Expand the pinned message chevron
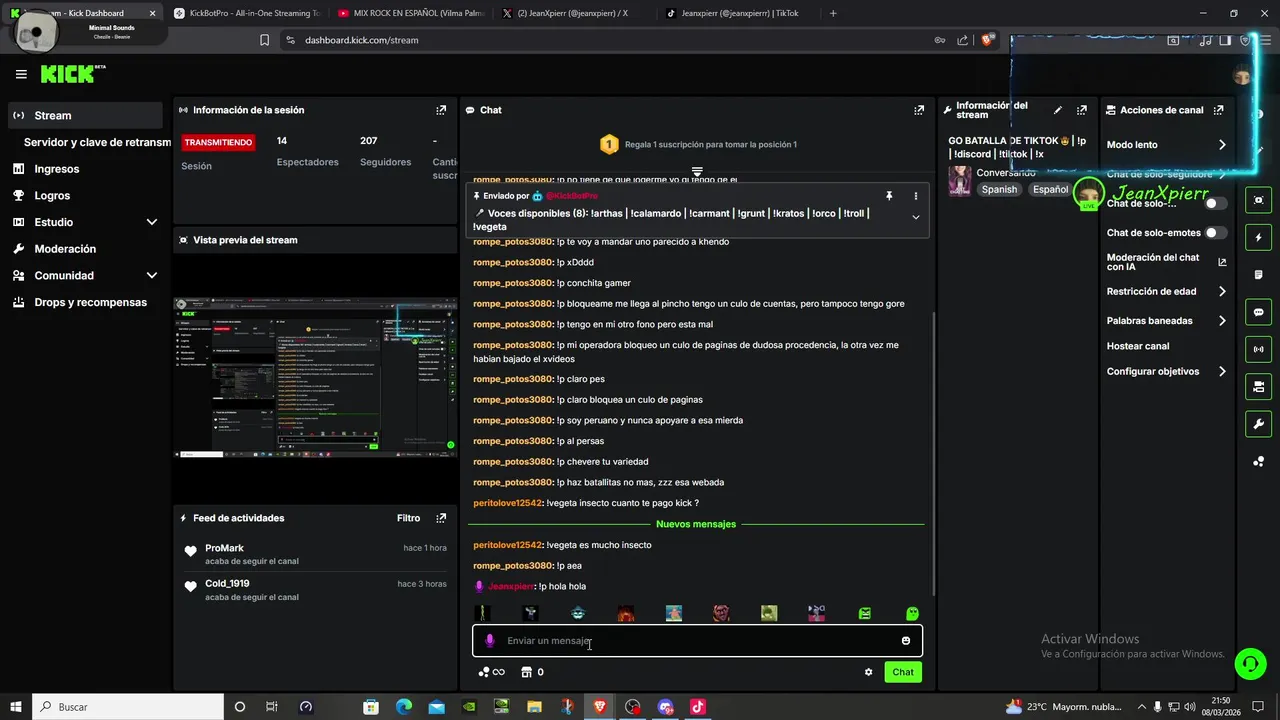This screenshot has height=720, width=1280. 915,217
